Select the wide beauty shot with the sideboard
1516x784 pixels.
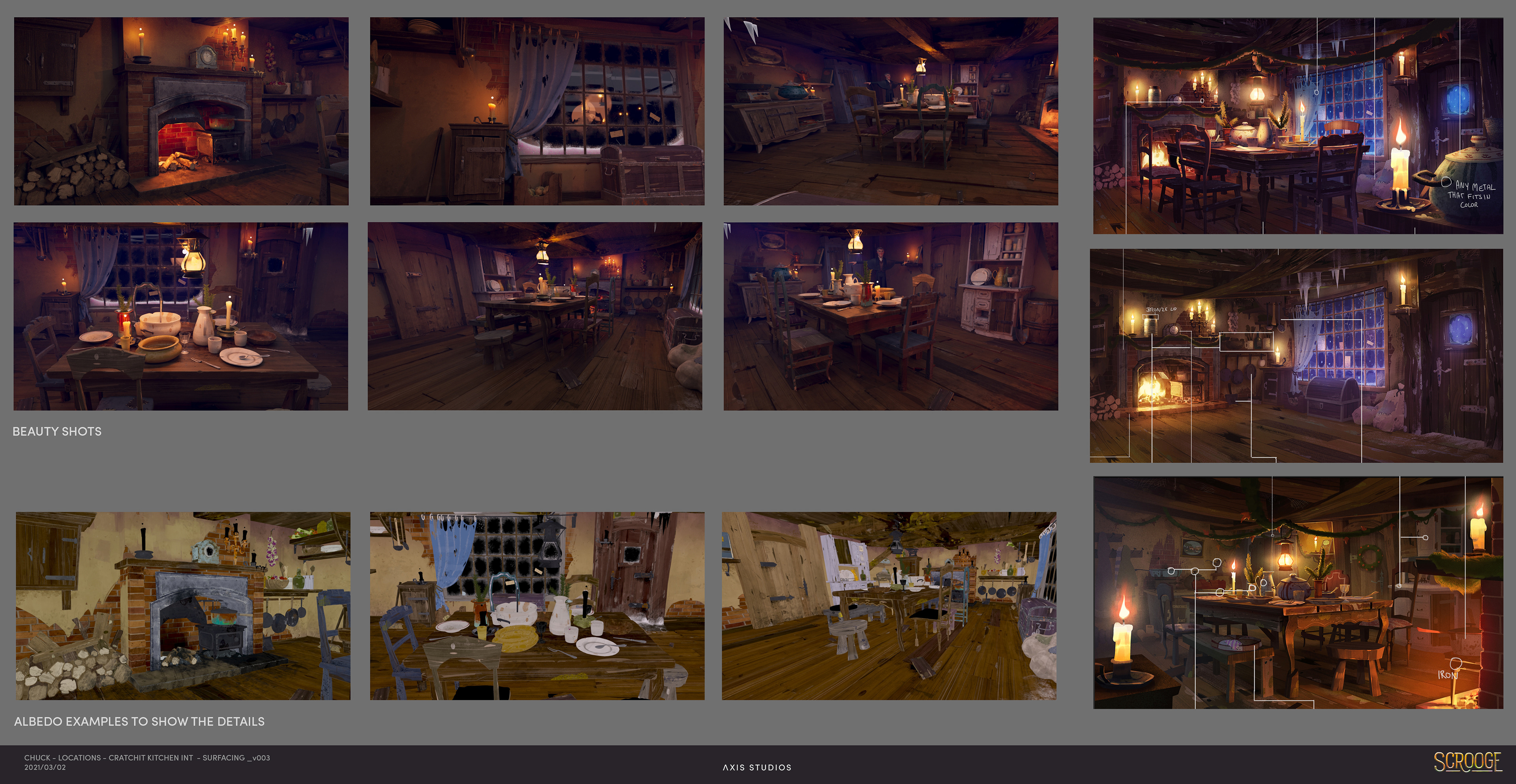[x=890, y=111]
